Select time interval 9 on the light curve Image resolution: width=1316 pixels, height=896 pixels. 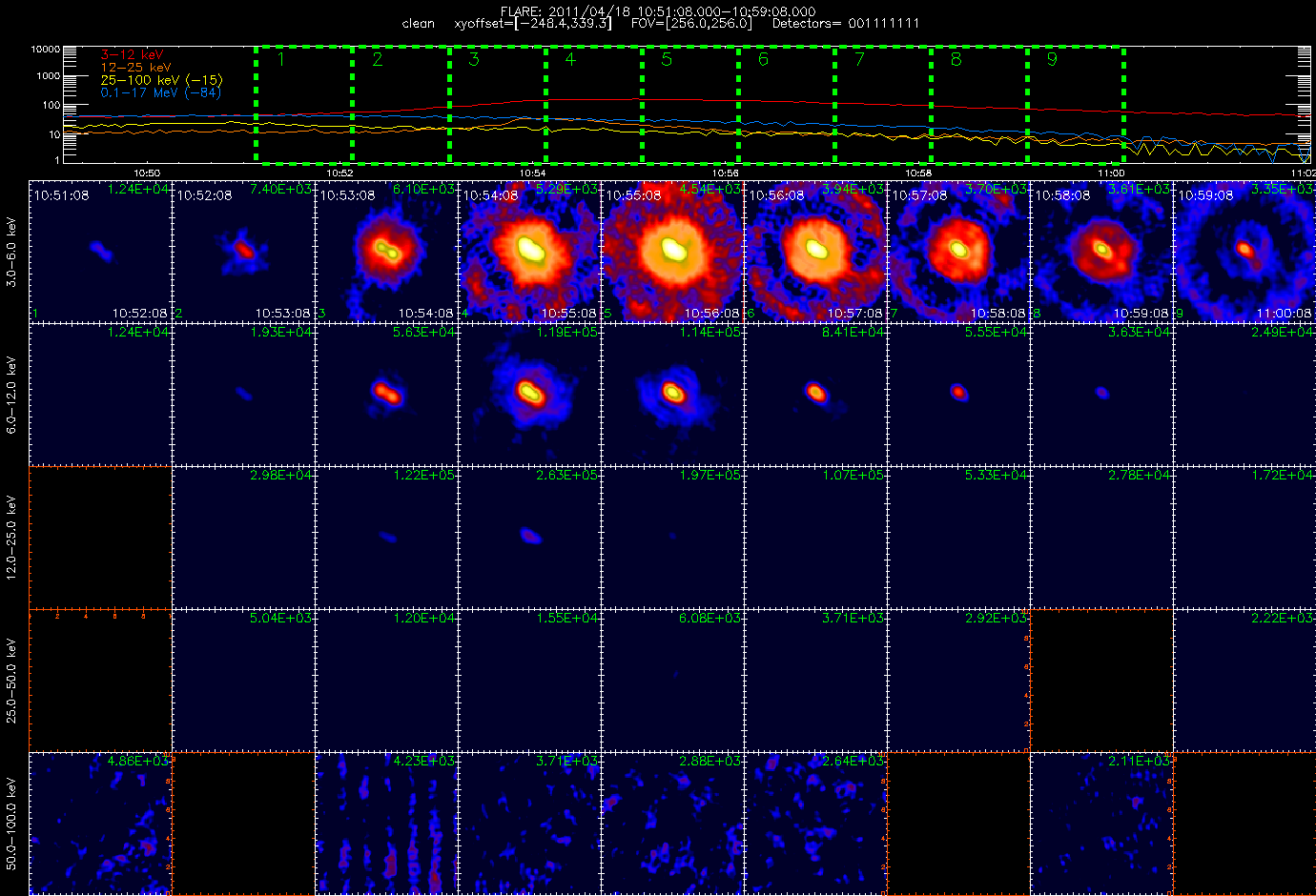[x=1075, y=104]
